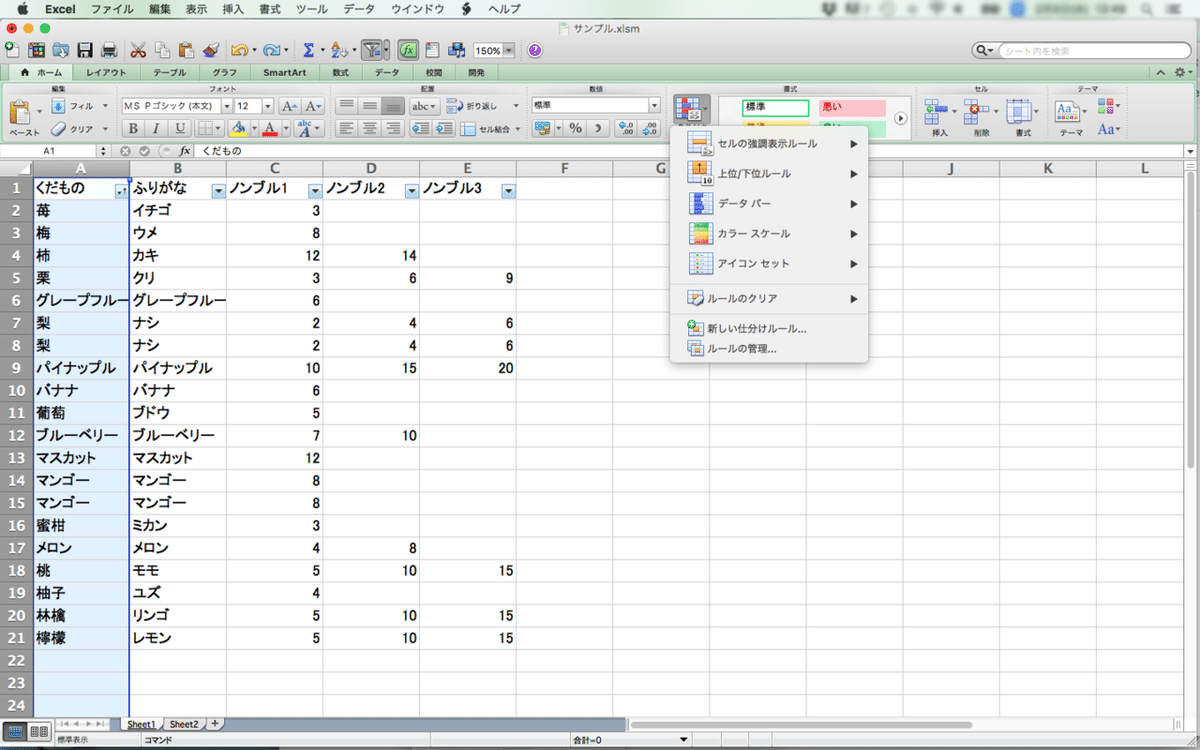This screenshot has width=1200, height=750.
Task: Click the Cut scissors icon
Action: [138, 50]
